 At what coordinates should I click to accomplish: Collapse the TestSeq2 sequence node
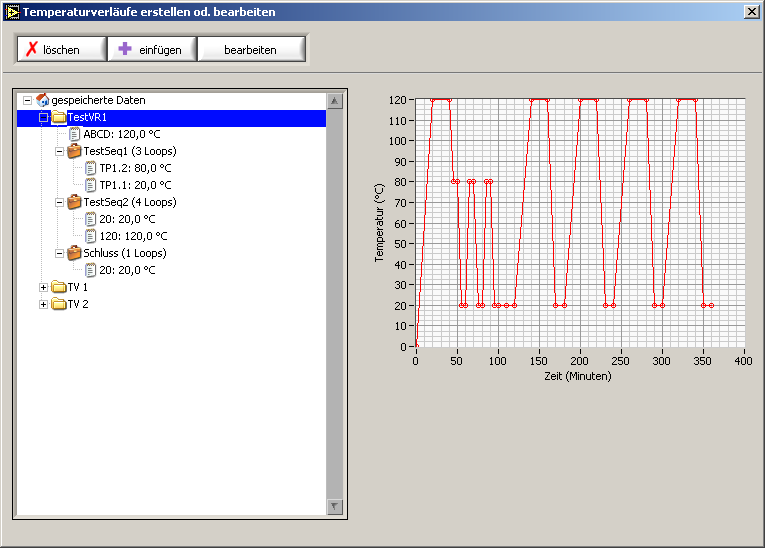pyautogui.click(x=59, y=202)
